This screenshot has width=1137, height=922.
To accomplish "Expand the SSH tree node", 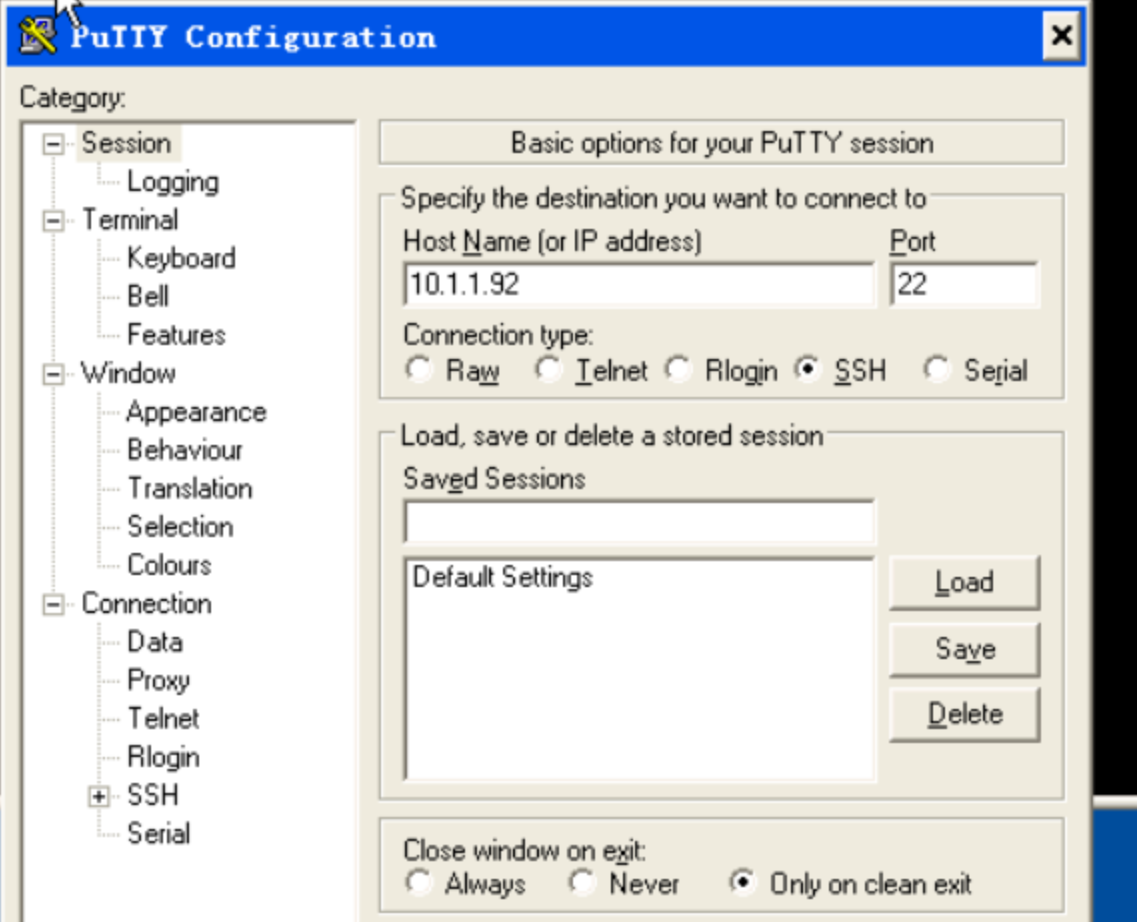I will pyautogui.click(x=99, y=796).
